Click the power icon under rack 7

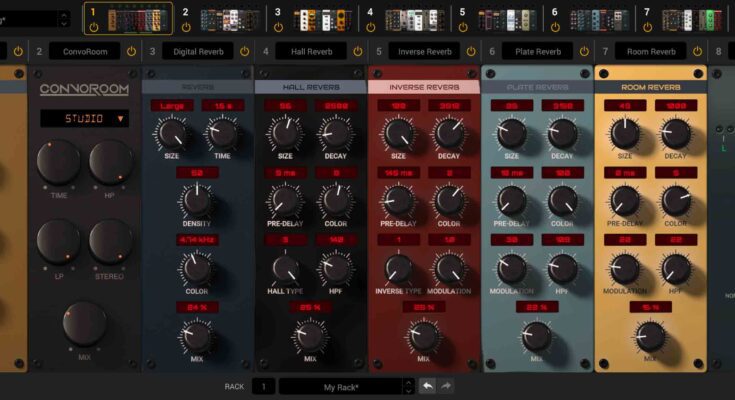coord(648,27)
